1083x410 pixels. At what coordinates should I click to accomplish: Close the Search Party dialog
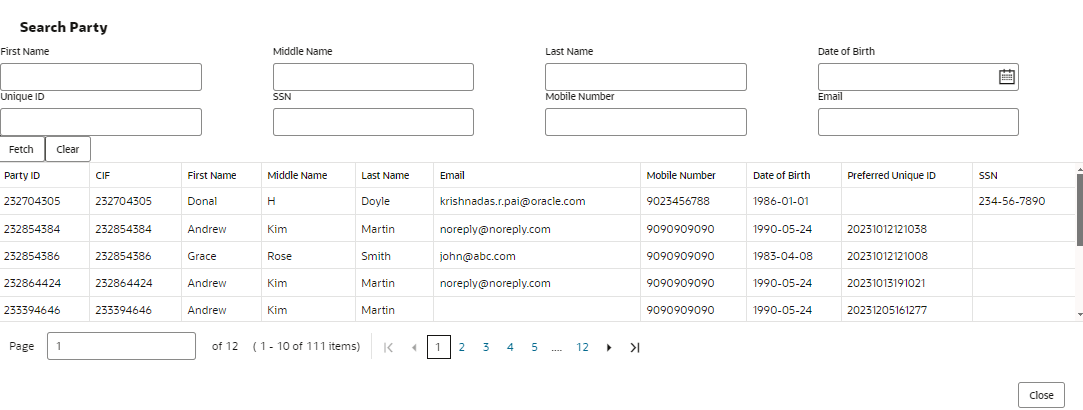(1041, 395)
